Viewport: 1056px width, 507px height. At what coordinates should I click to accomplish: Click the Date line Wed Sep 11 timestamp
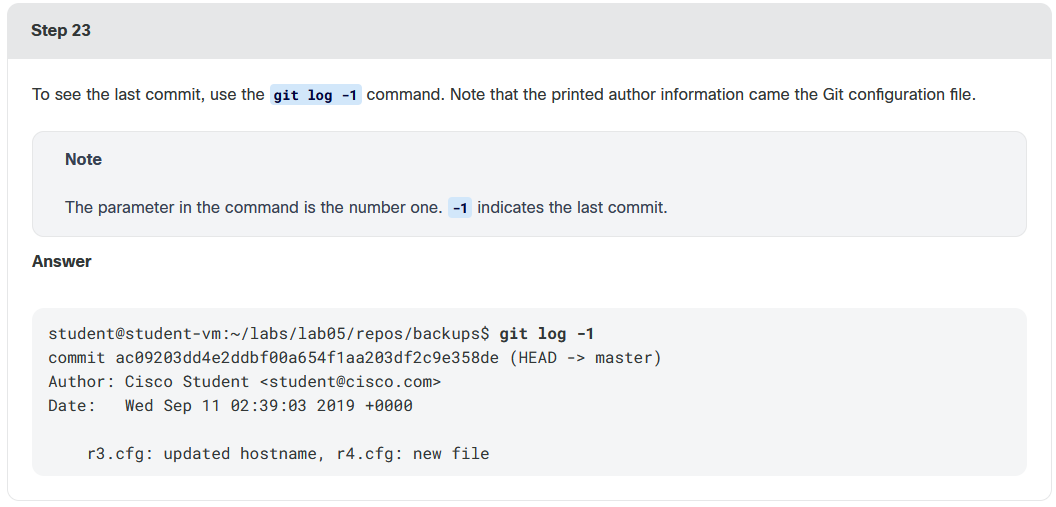pyautogui.click(x=230, y=406)
